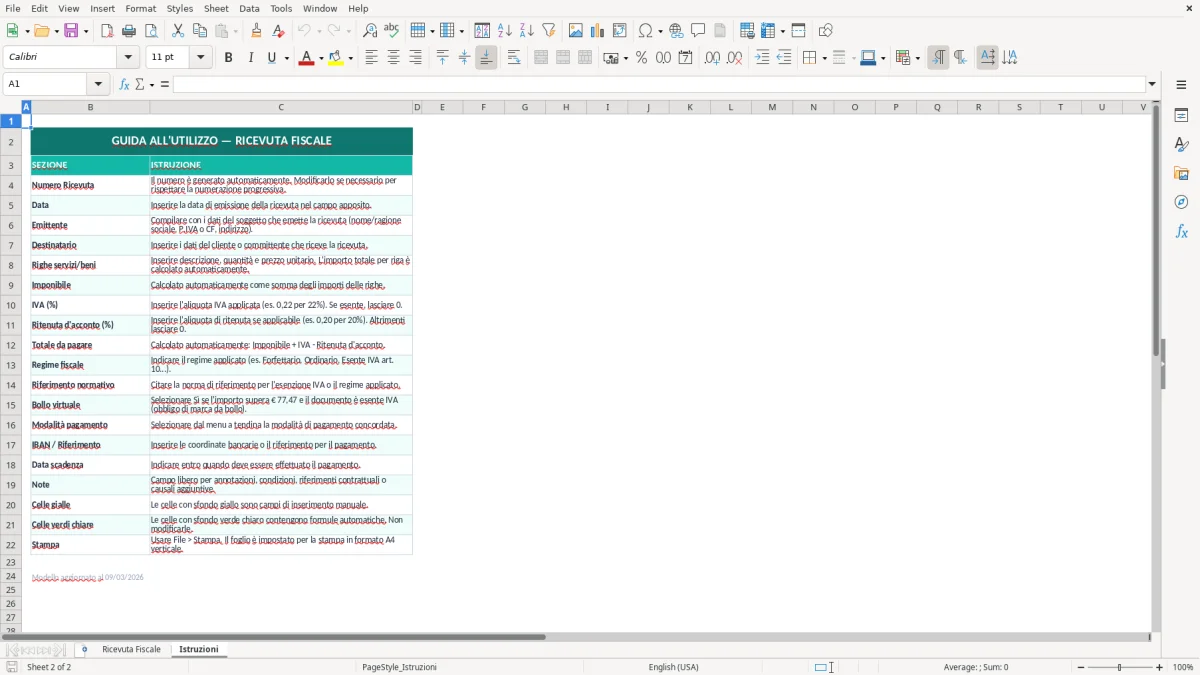The width and height of the screenshot is (1200, 675).
Task: Expand the Conditional Formatting dropdown arrow
Action: click(917, 58)
